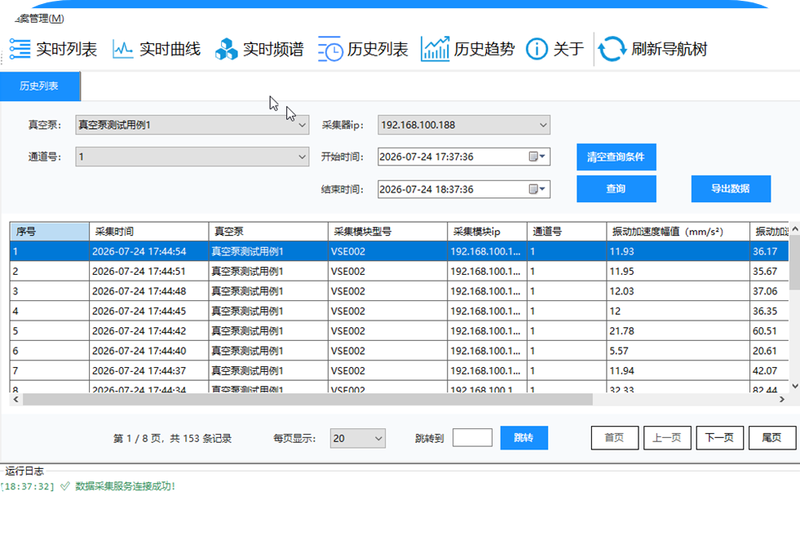Open the 开始时间 calendar picker
Screen dimensions: 800x540
pos(537,157)
